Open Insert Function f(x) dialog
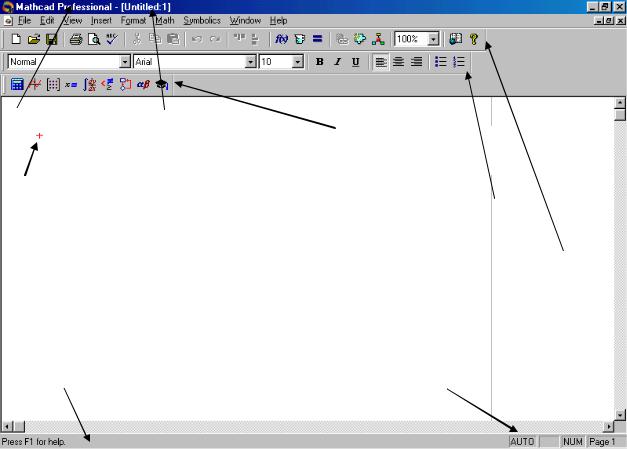The image size is (627, 450). [282, 39]
